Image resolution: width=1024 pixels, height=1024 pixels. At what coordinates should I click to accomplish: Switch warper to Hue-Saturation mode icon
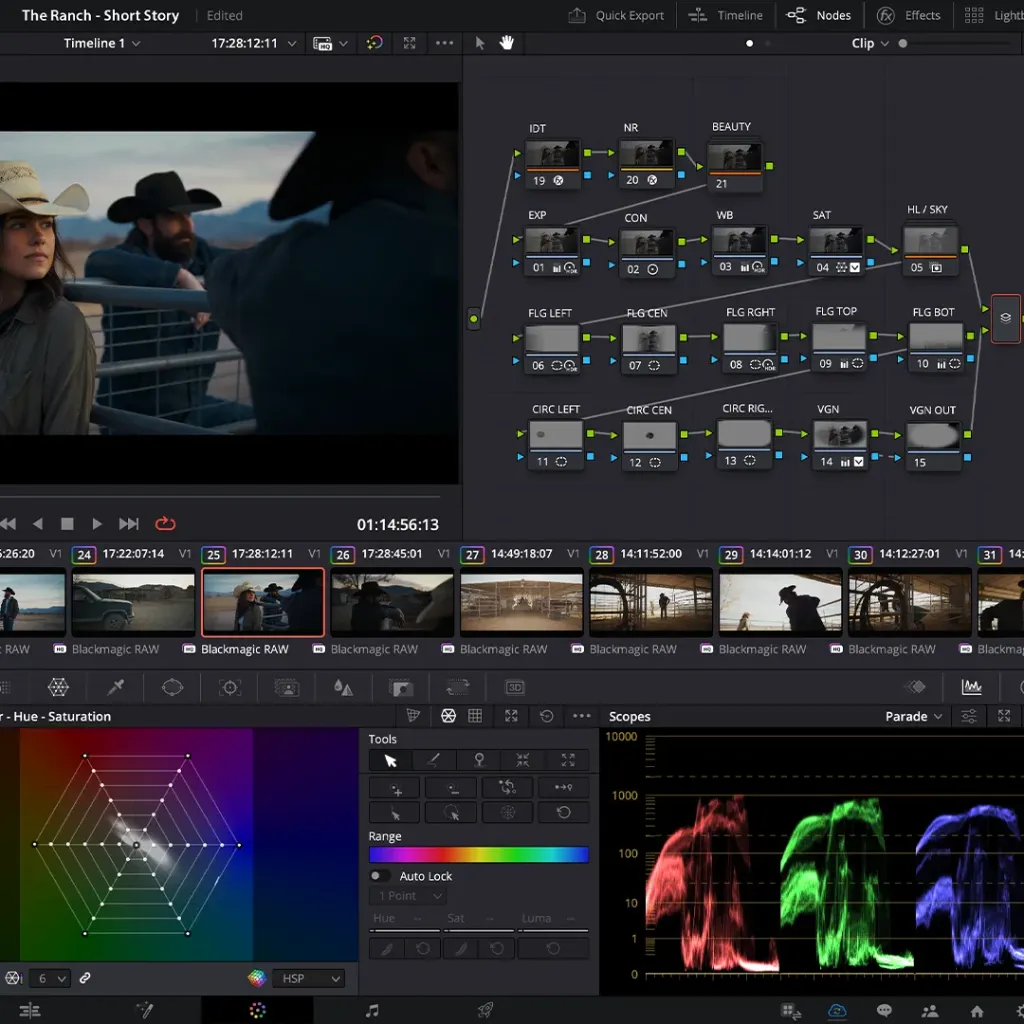(x=449, y=716)
